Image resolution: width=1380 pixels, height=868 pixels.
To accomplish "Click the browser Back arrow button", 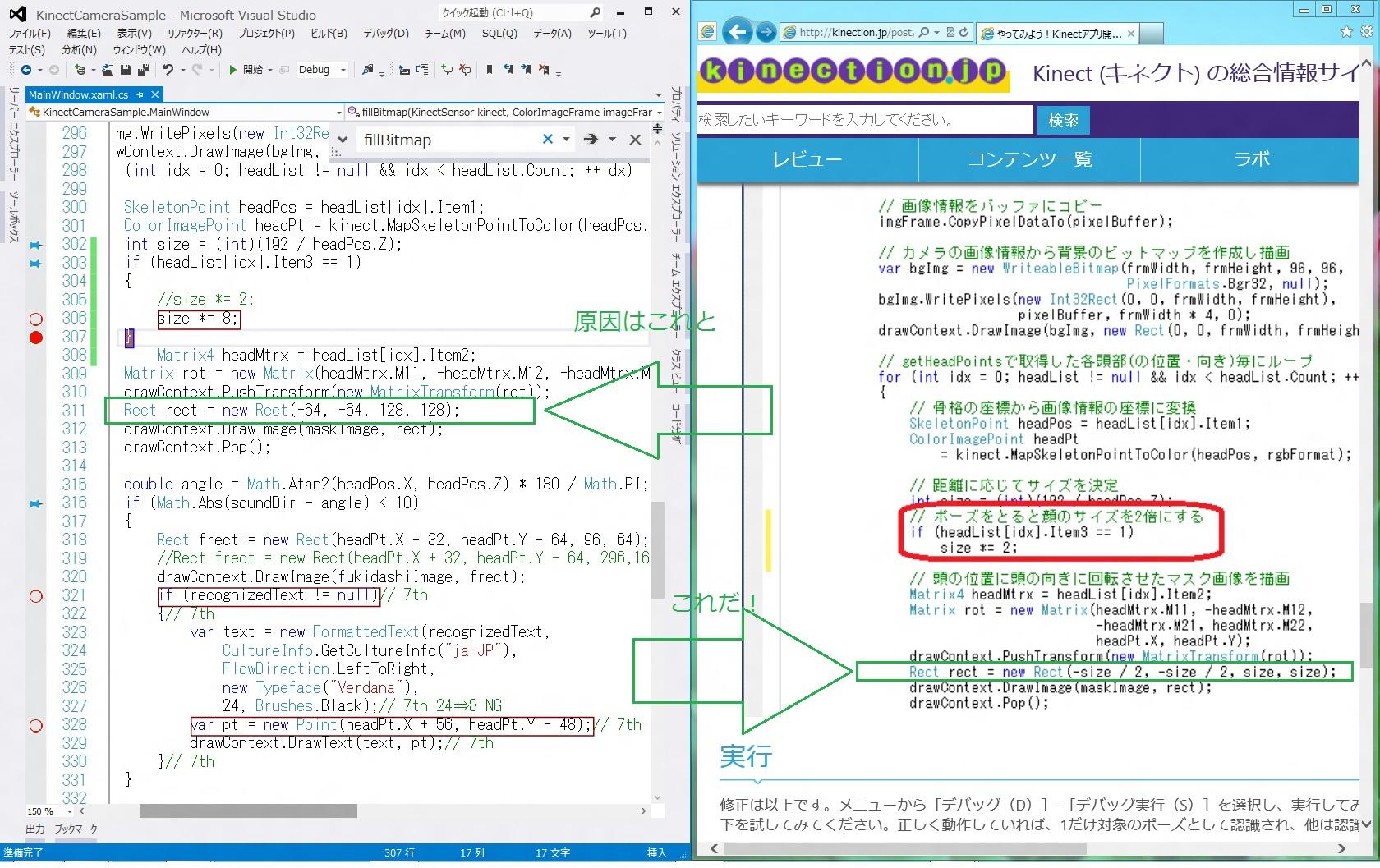I will coord(738,32).
